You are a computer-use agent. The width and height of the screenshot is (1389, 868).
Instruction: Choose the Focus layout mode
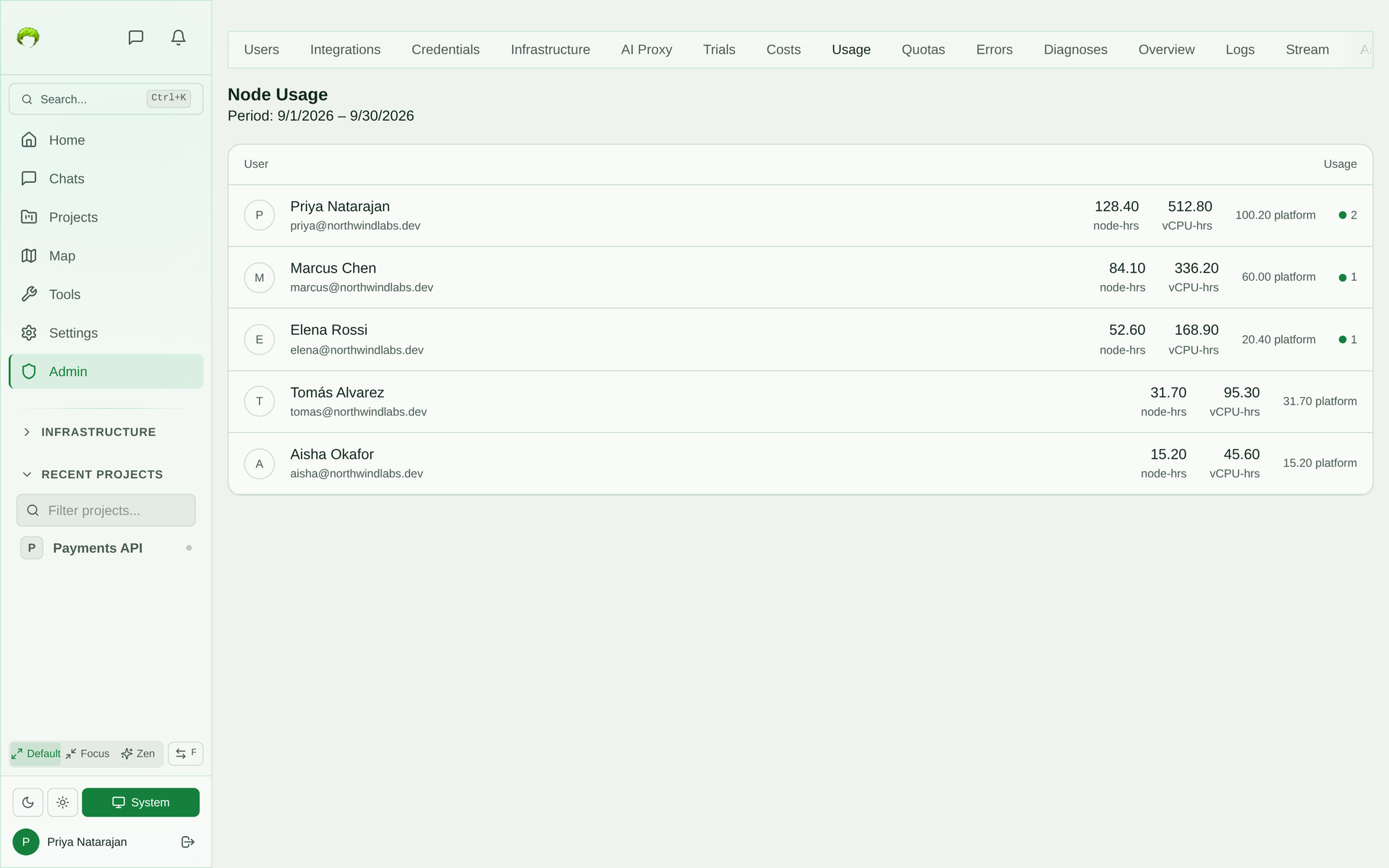click(x=88, y=754)
